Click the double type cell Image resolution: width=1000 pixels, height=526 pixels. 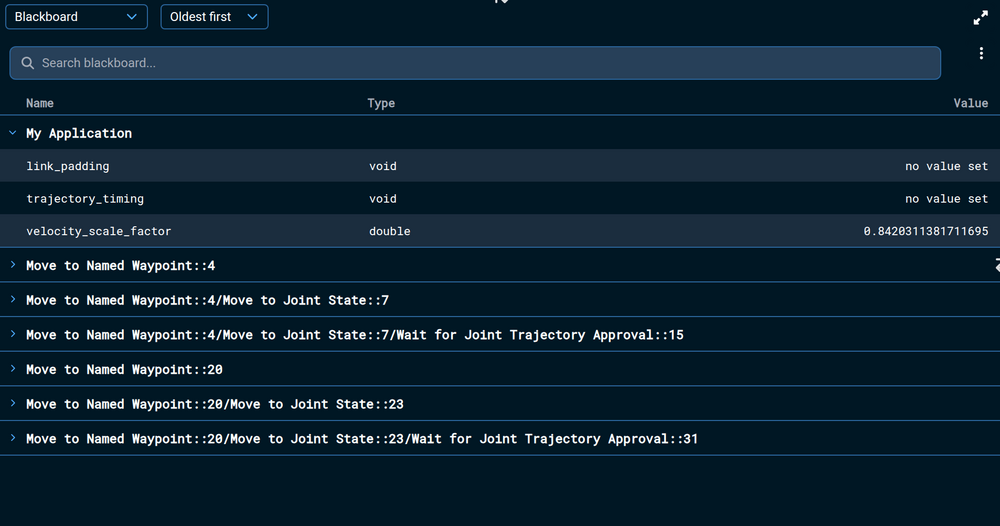point(390,231)
